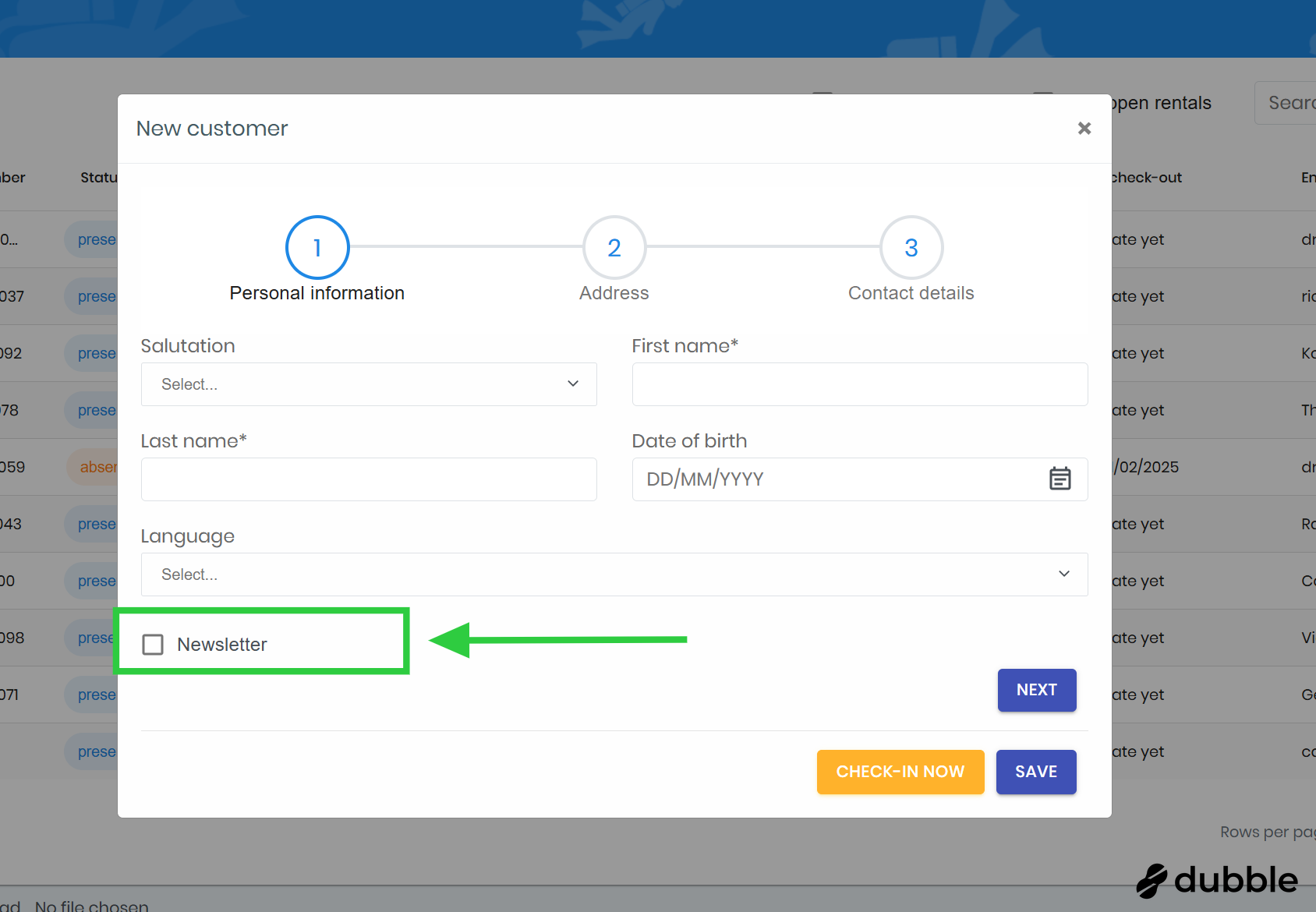Open the Language select dropdown
This screenshot has height=912, width=1316.
point(614,574)
